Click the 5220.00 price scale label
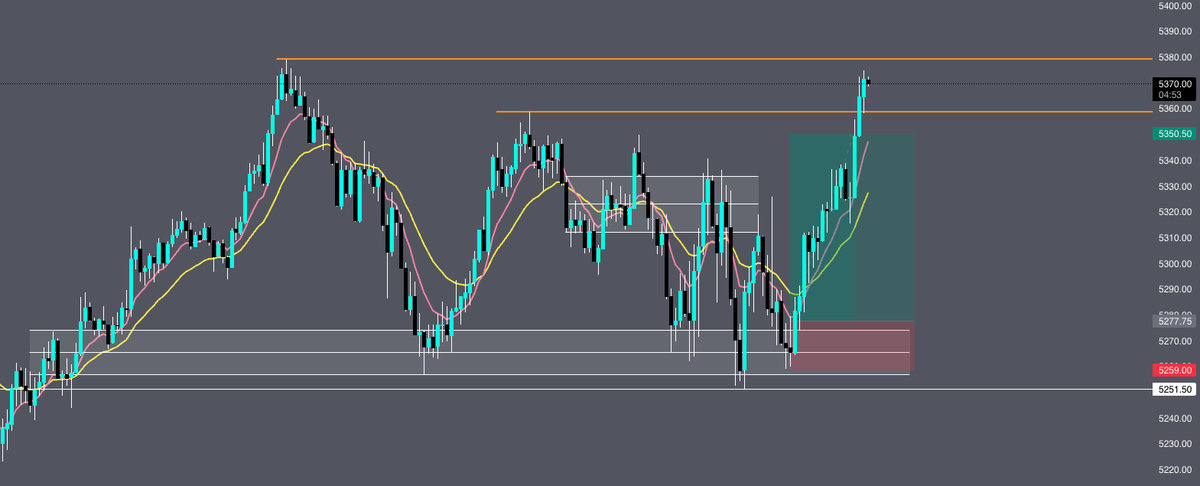The height and width of the screenshot is (486, 1200). (x=1174, y=470)
